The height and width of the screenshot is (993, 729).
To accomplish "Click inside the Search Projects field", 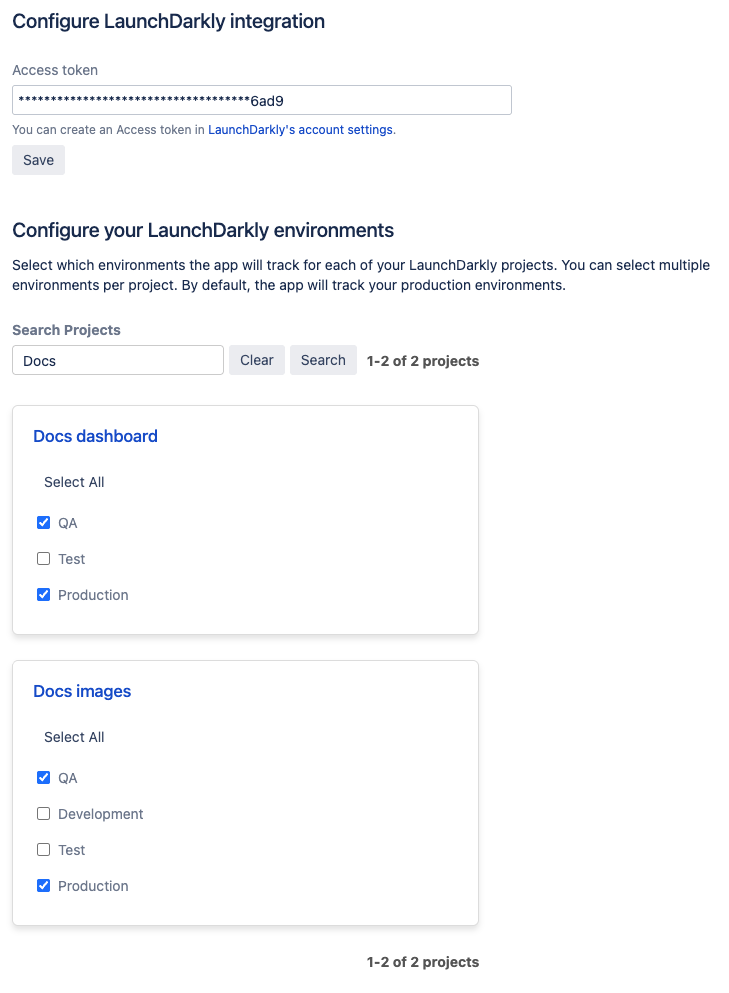I will point(117,359).
